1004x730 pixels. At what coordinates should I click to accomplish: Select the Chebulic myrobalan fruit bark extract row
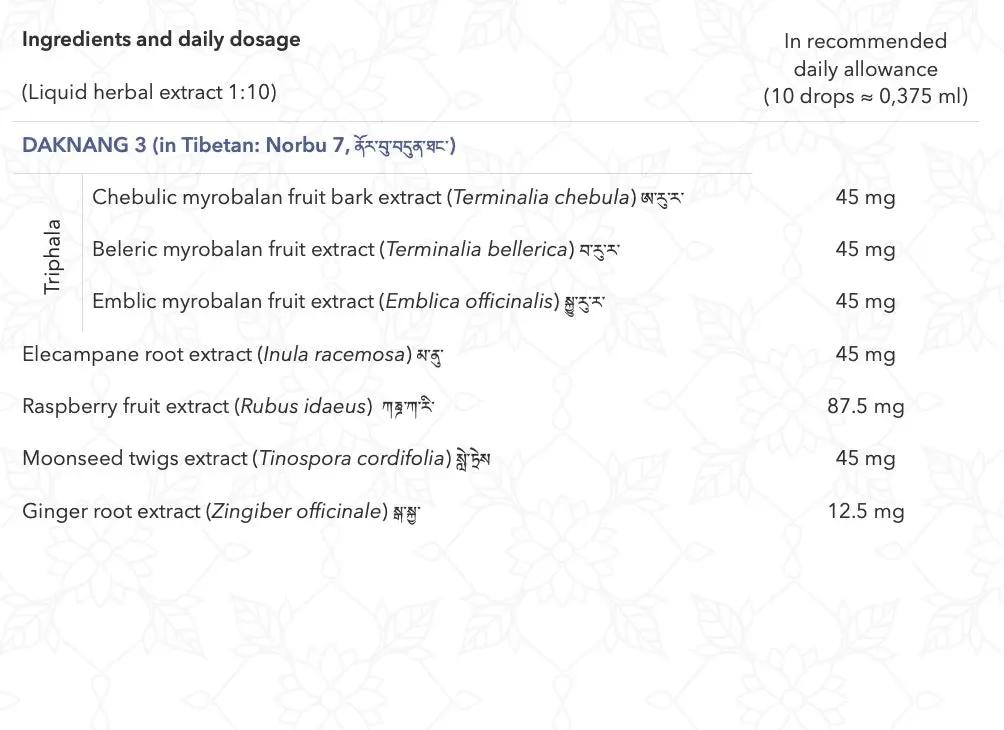coord(387,197)
